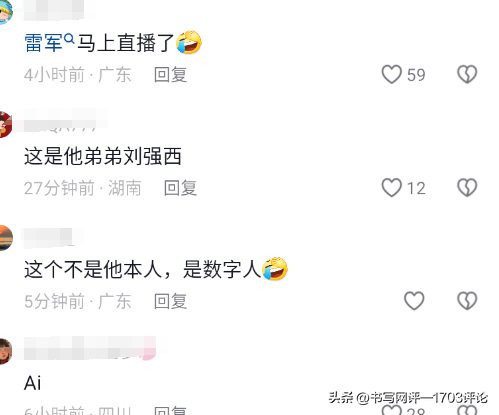Reply to the Ai comment

click(x=170, y=411)
